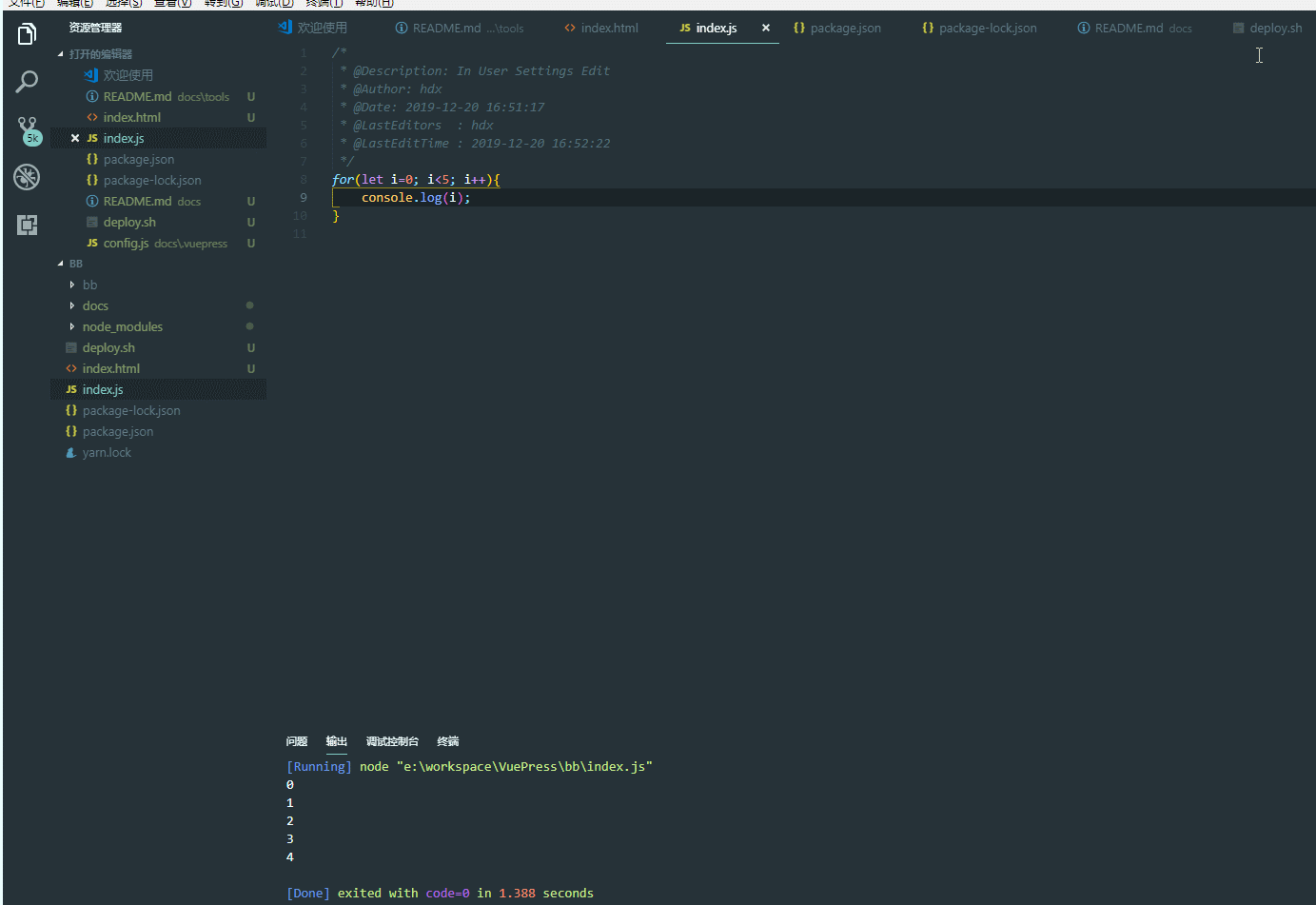This screenshot has width=1316, height=905.
Task: Click line number 9 in gutter
Action: 304,197
